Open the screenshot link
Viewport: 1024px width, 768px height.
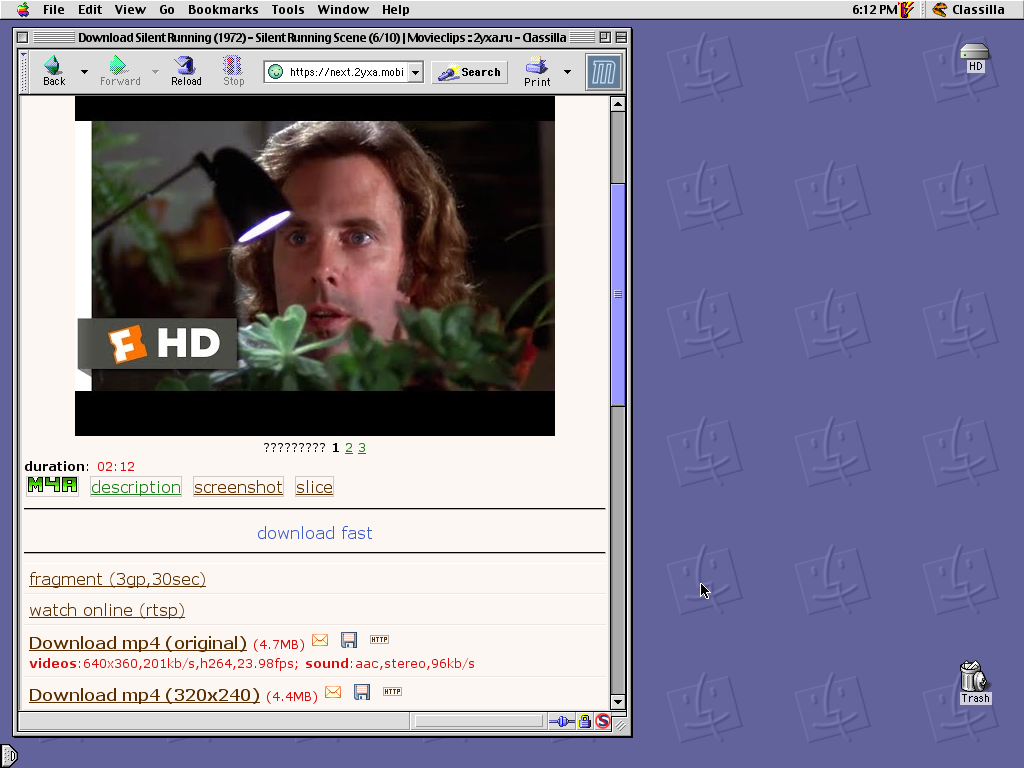[x=238, y=487]
